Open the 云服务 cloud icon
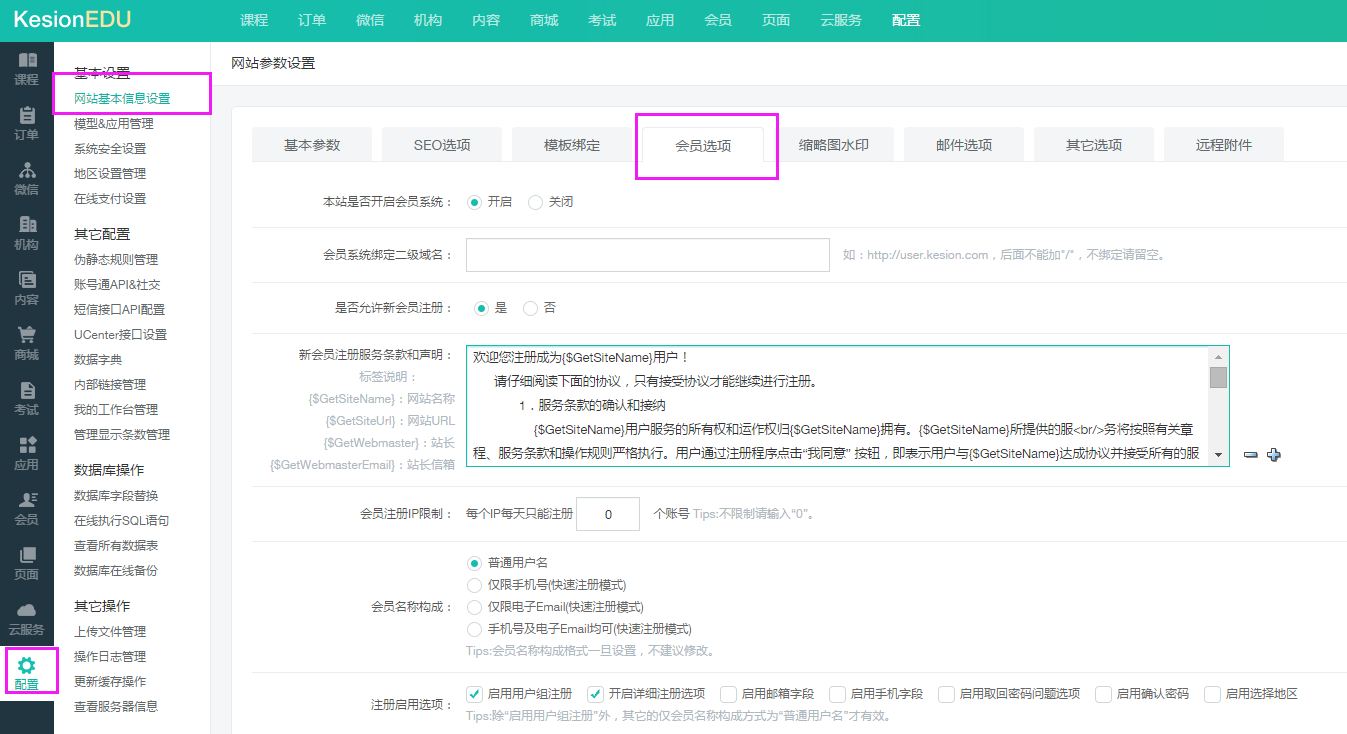 [x=27, y=611]
